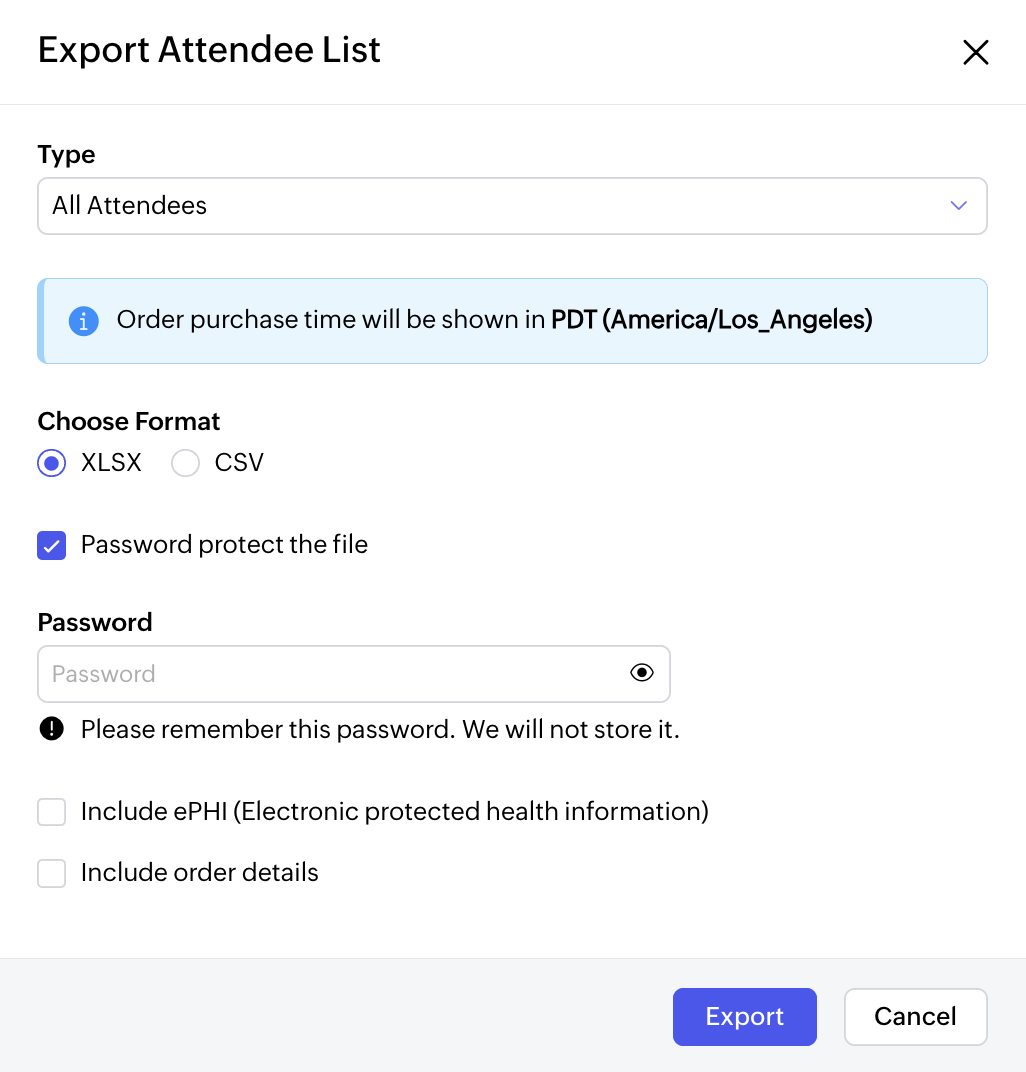Click Password protect the file label
Viewport: 1026px width, 1072px height.
tap(224, 545)
